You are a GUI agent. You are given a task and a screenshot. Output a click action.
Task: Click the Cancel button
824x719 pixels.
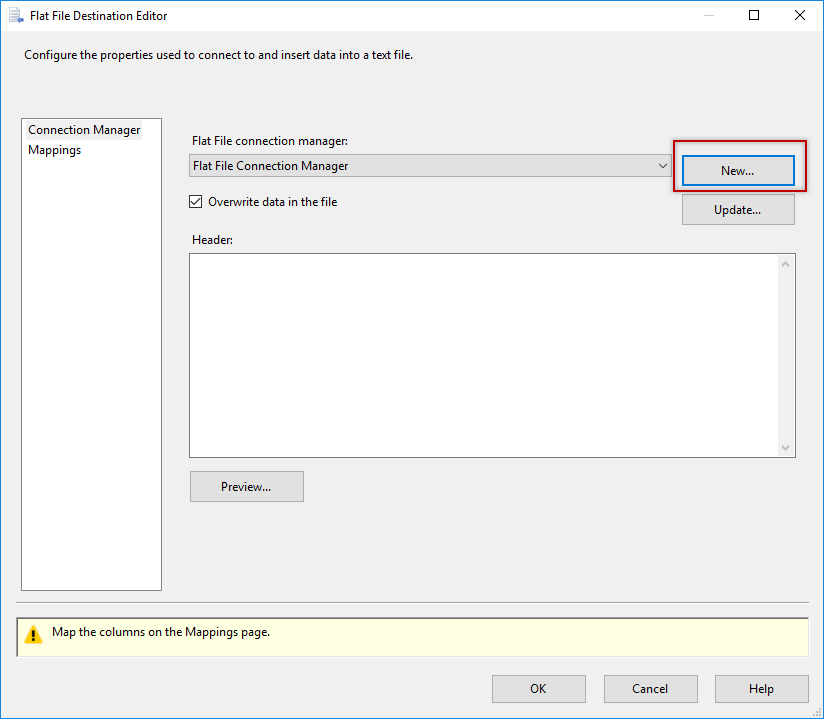[651, 689]
